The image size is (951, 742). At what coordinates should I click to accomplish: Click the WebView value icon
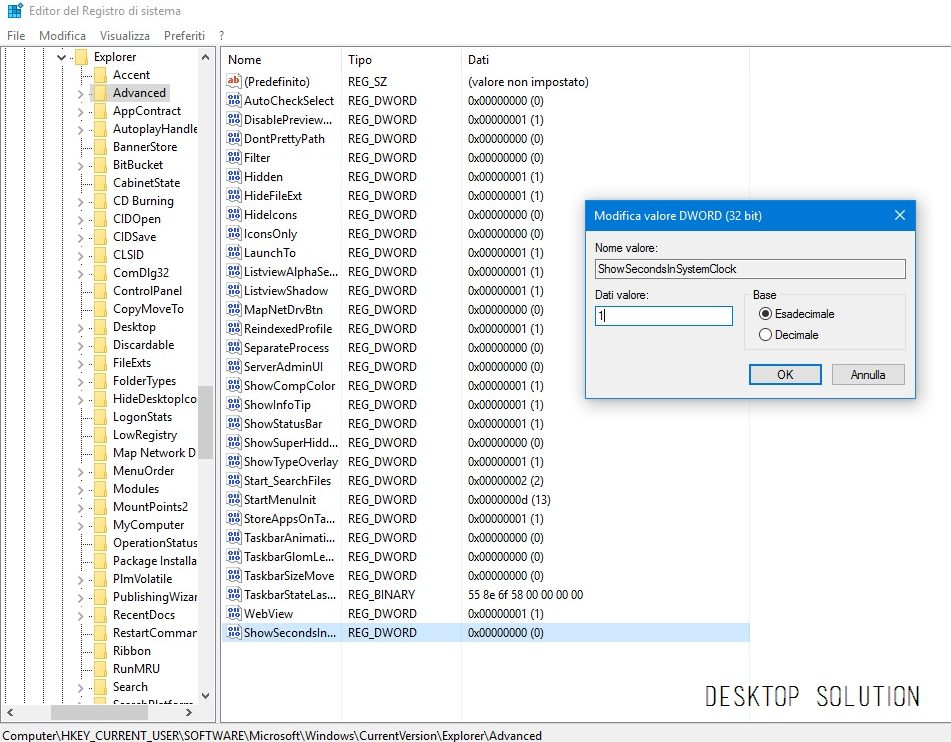click(234, 614)
